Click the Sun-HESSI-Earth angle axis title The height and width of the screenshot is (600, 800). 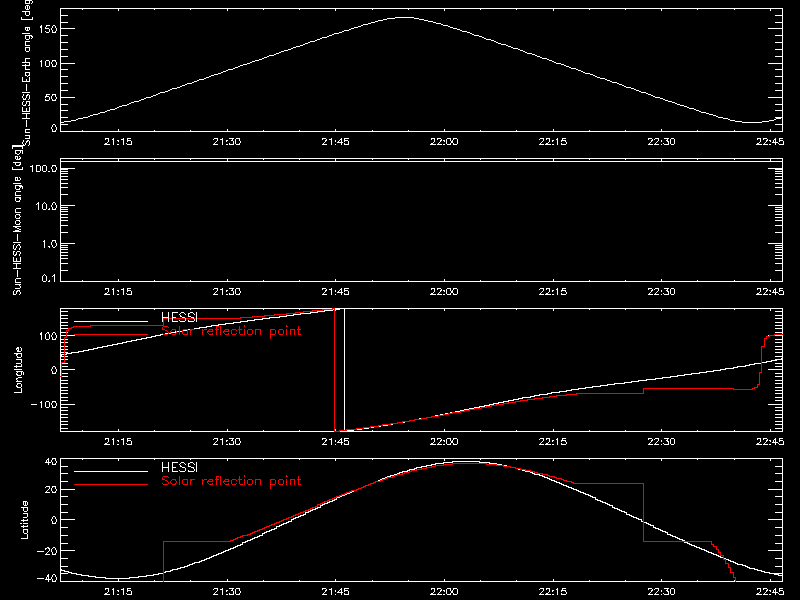point(27,72)
